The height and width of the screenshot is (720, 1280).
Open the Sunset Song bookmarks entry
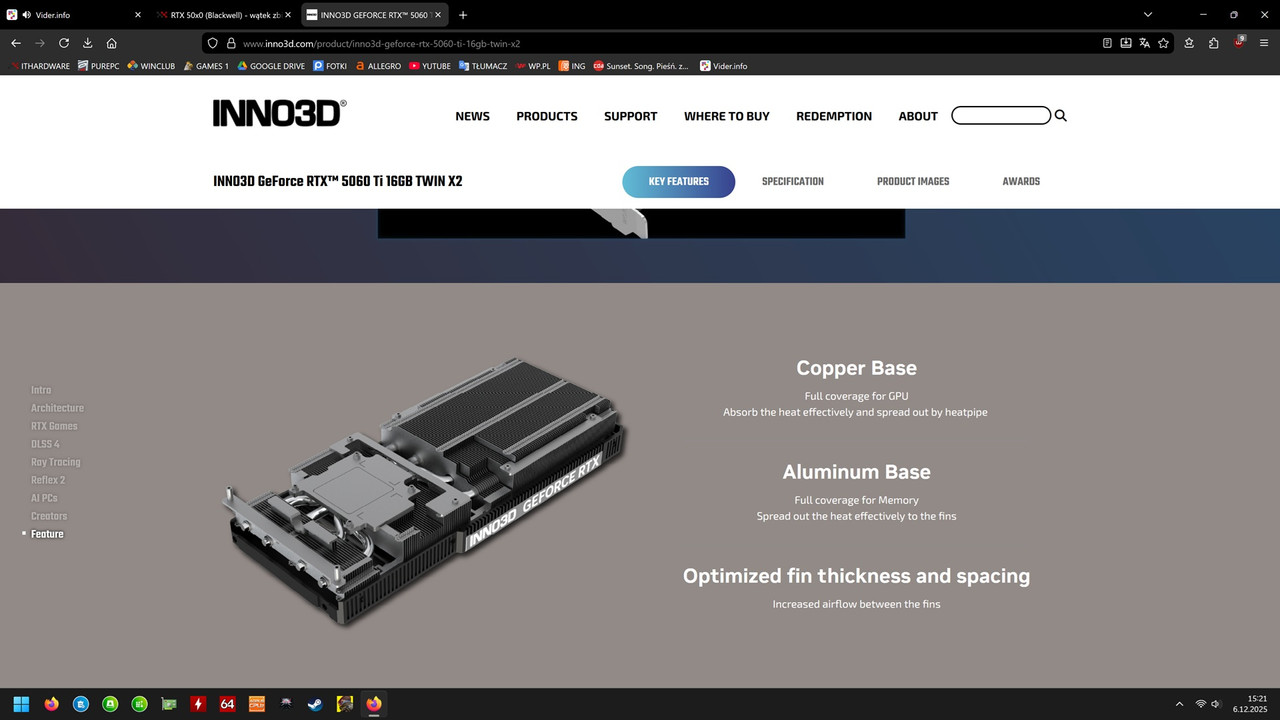click(641, 66)
